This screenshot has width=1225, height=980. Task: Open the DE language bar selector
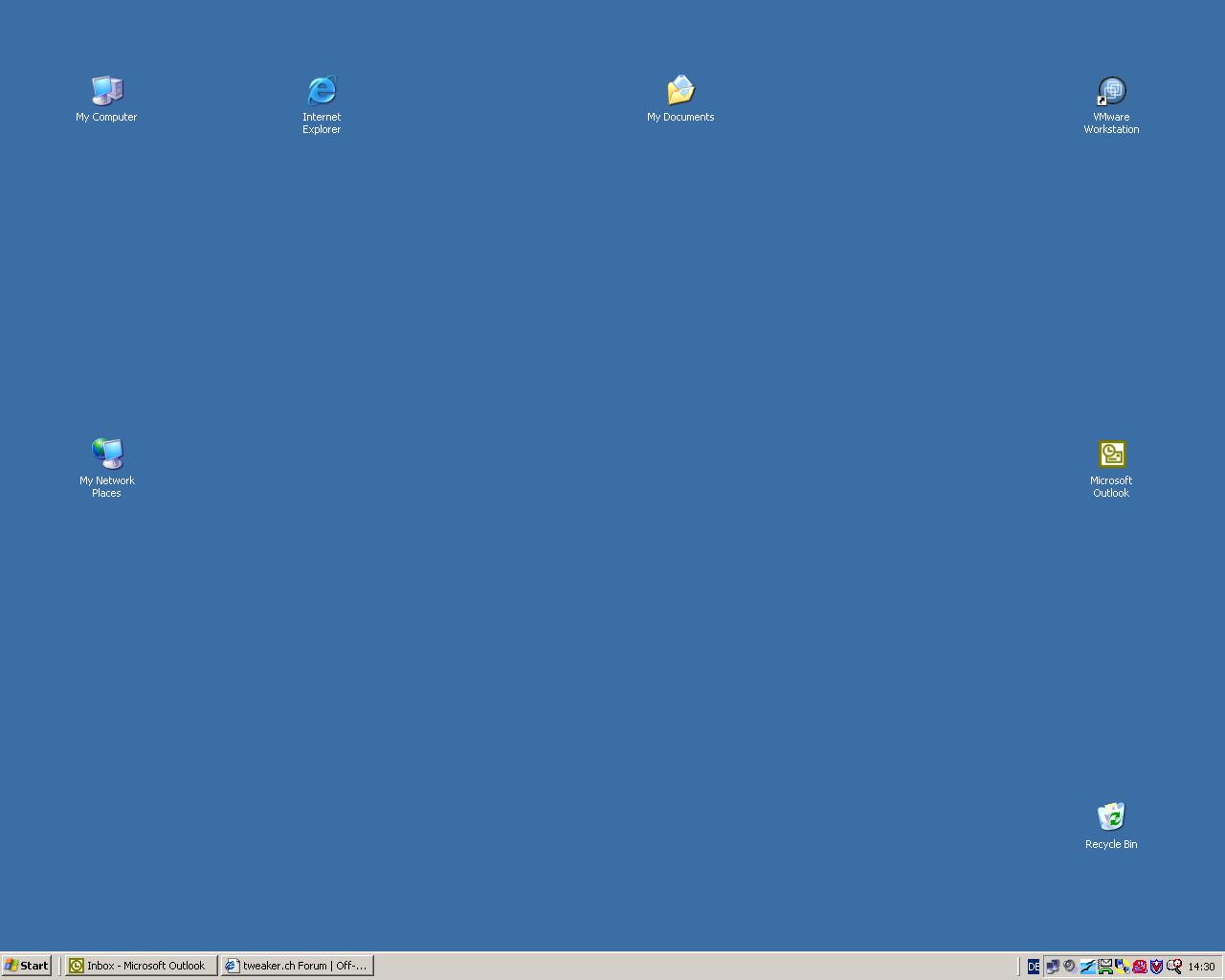click(1034, 967)
